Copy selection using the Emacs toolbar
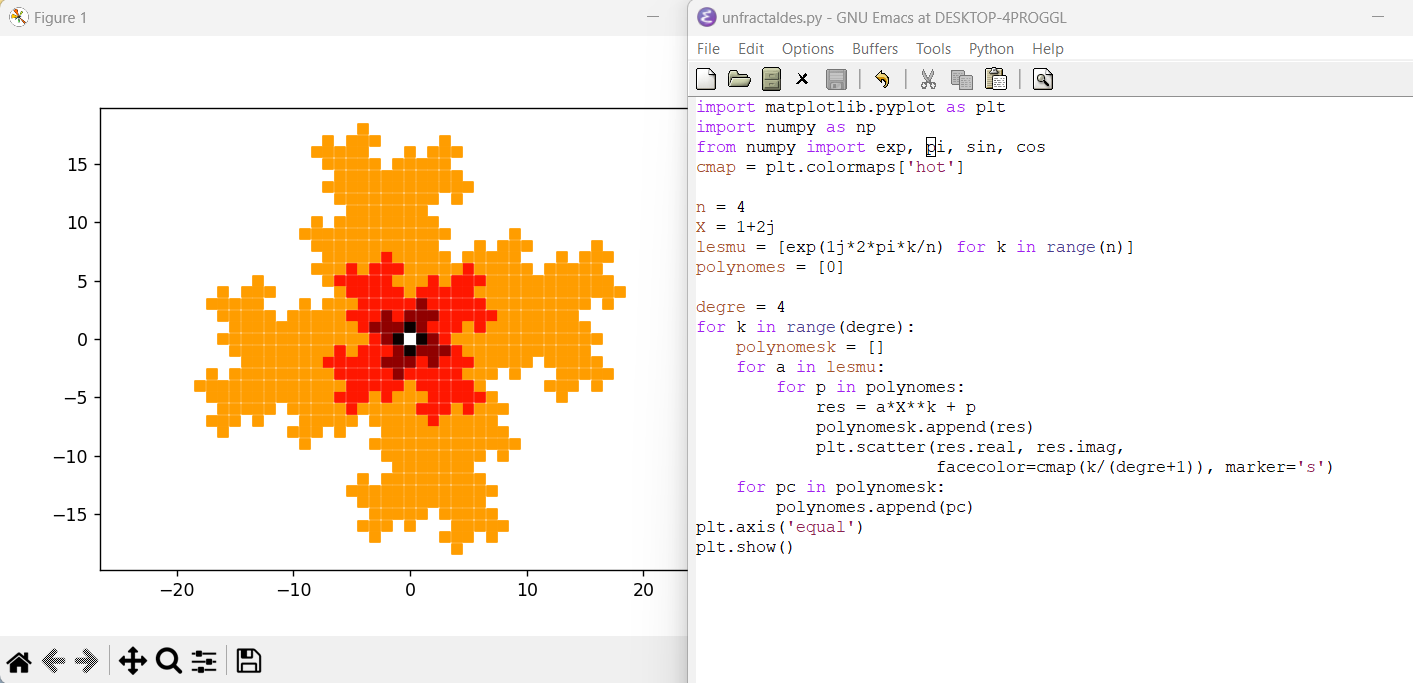Screen dimensions: 1413x683 [961, 79]
